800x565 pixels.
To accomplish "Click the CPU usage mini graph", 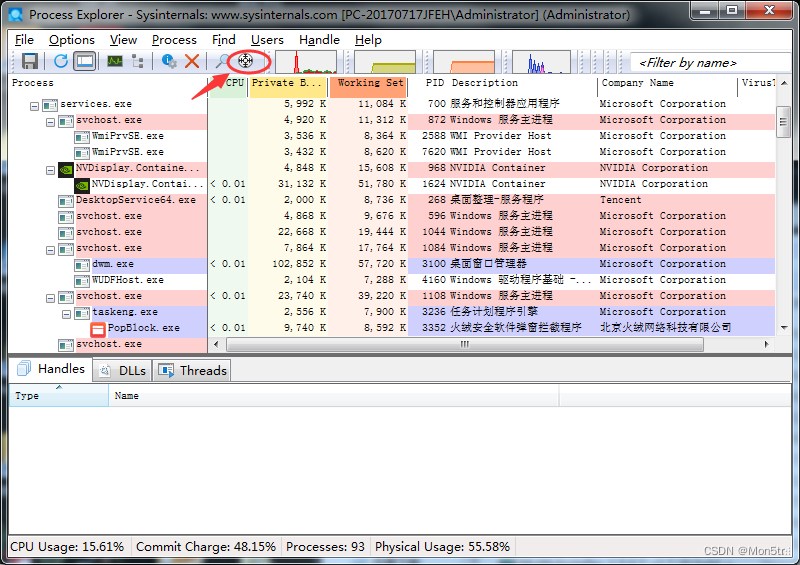I will click(x=306, y=62).
